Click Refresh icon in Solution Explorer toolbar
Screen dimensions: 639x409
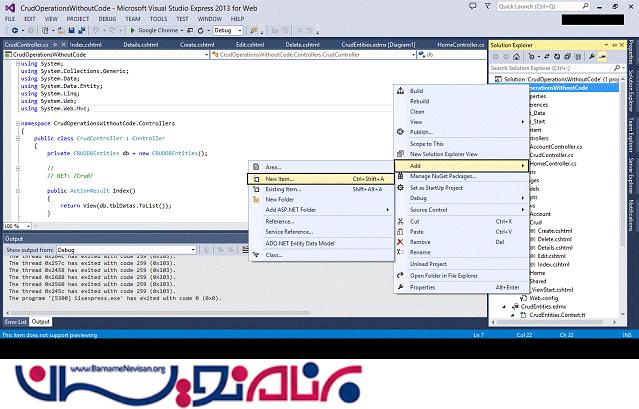click(557, 57)
